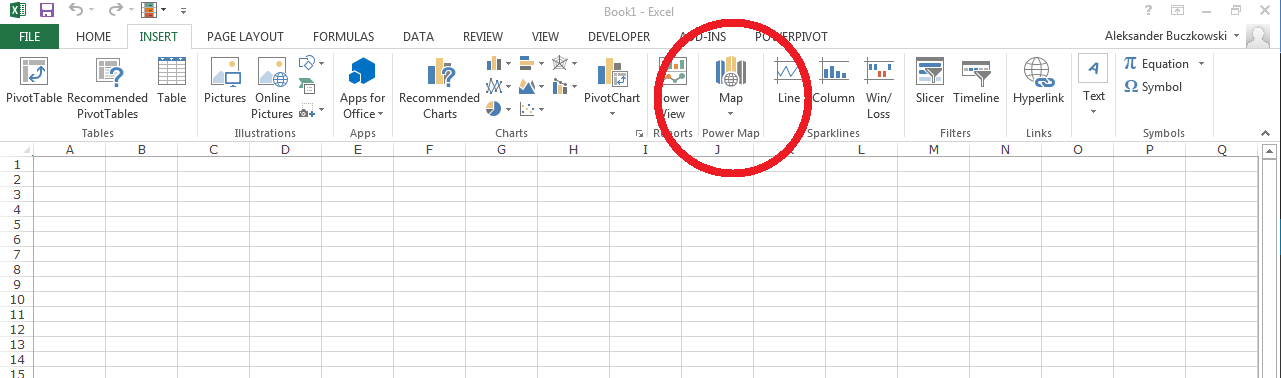Open the FILE menu
The image size is (1281, 378).
(30, 37)
